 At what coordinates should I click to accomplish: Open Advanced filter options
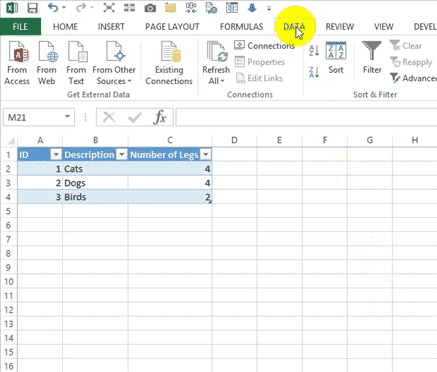click(413, 78)
